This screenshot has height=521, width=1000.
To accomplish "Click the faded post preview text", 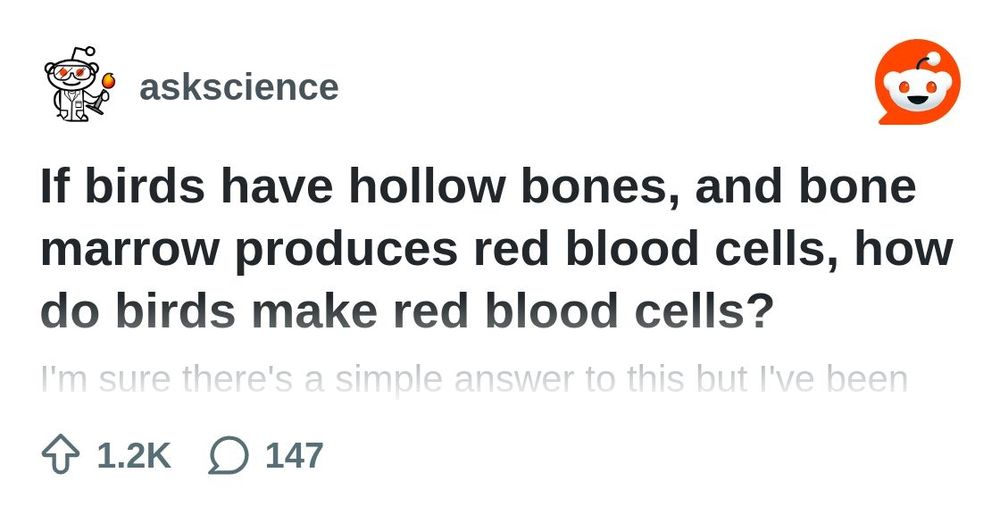I will (x=474, y=380).
